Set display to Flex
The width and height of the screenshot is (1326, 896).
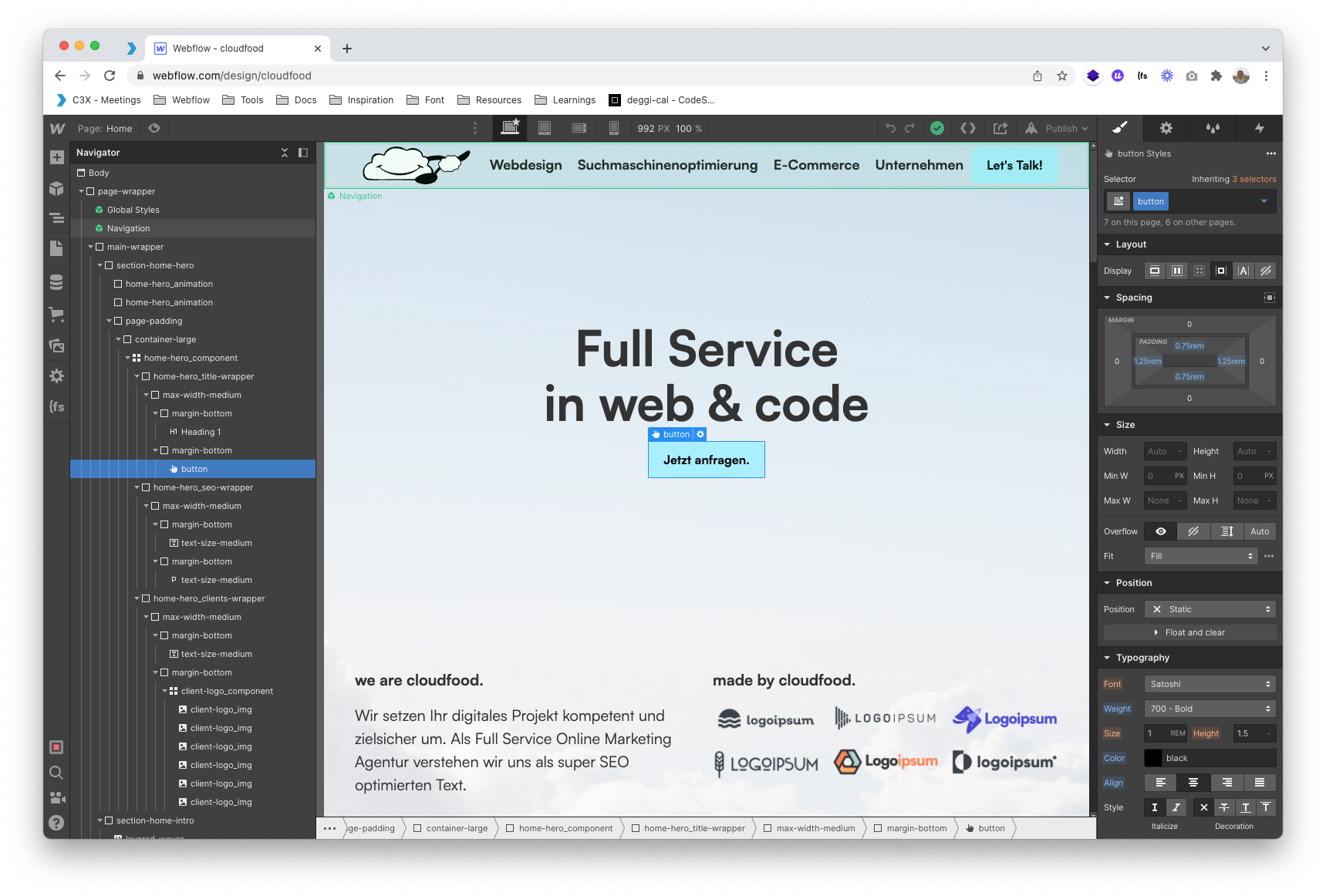pos(1177,271)
